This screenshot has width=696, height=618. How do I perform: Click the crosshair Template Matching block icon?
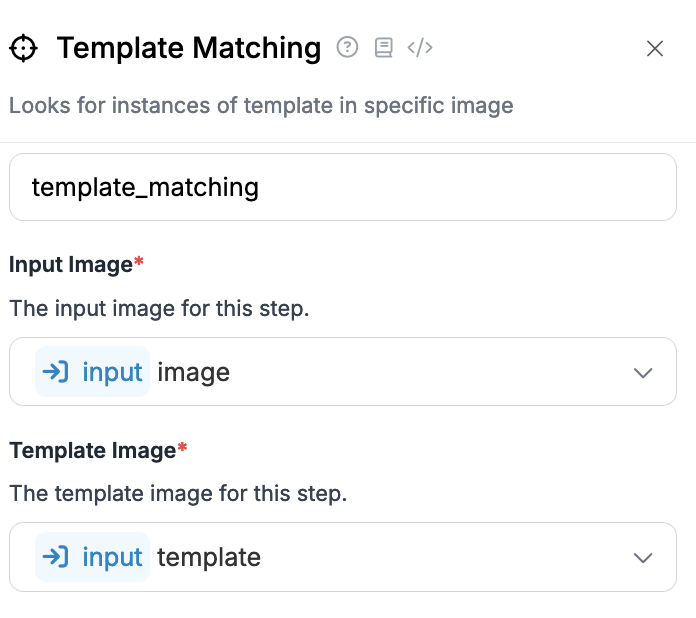pos(24,48)
